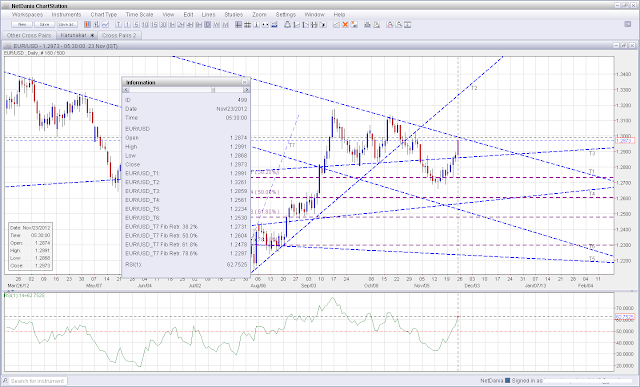Switch to 1 minute time scale
This screenshot has width=640, height=387.
(x=127, y=24)
